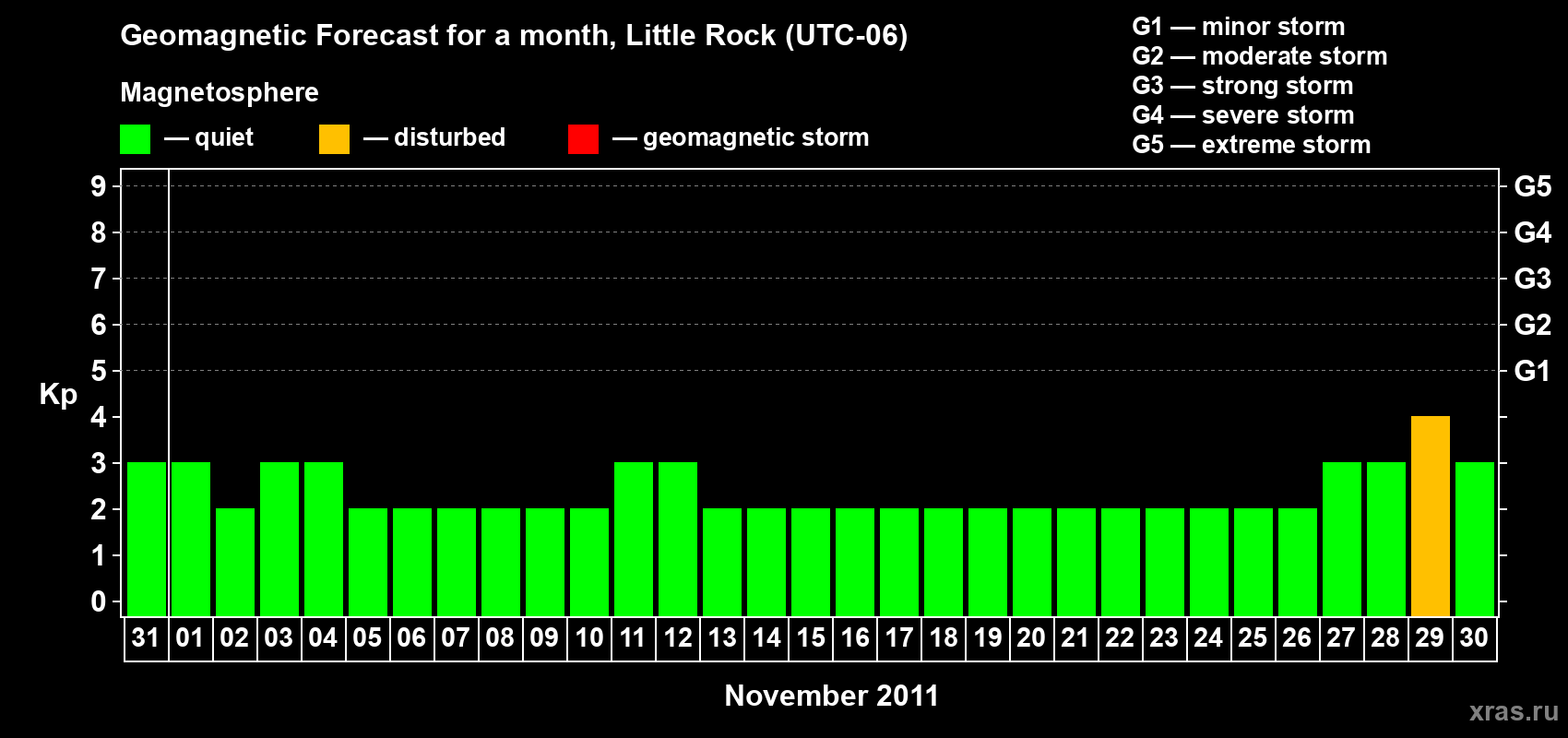This screenshot has height=738, width=1568.
Task: Click the Kp axis label
Action: coord(58,395)
